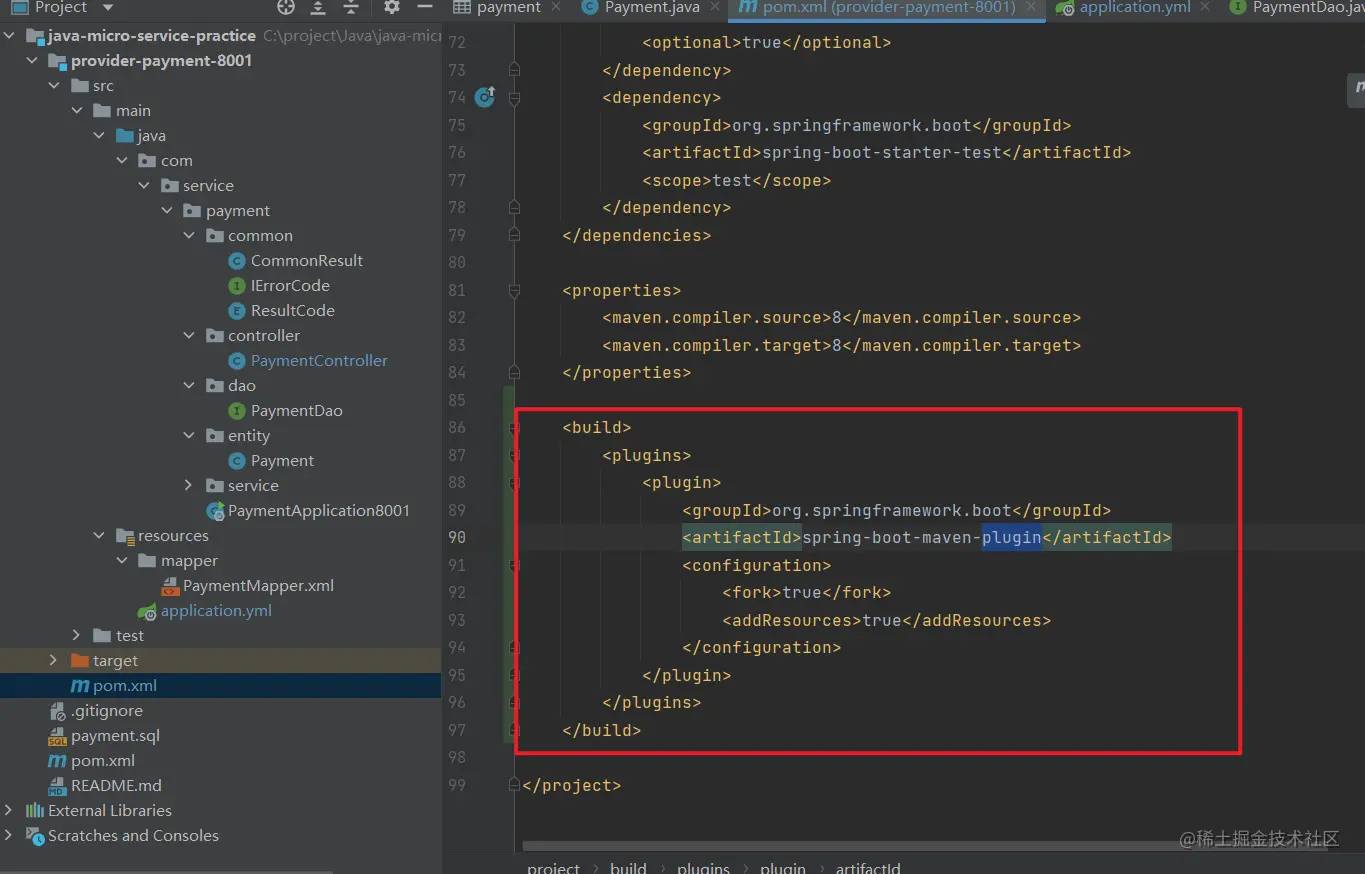Switch to the PaymentDao.java tab

pos(1305,8)
